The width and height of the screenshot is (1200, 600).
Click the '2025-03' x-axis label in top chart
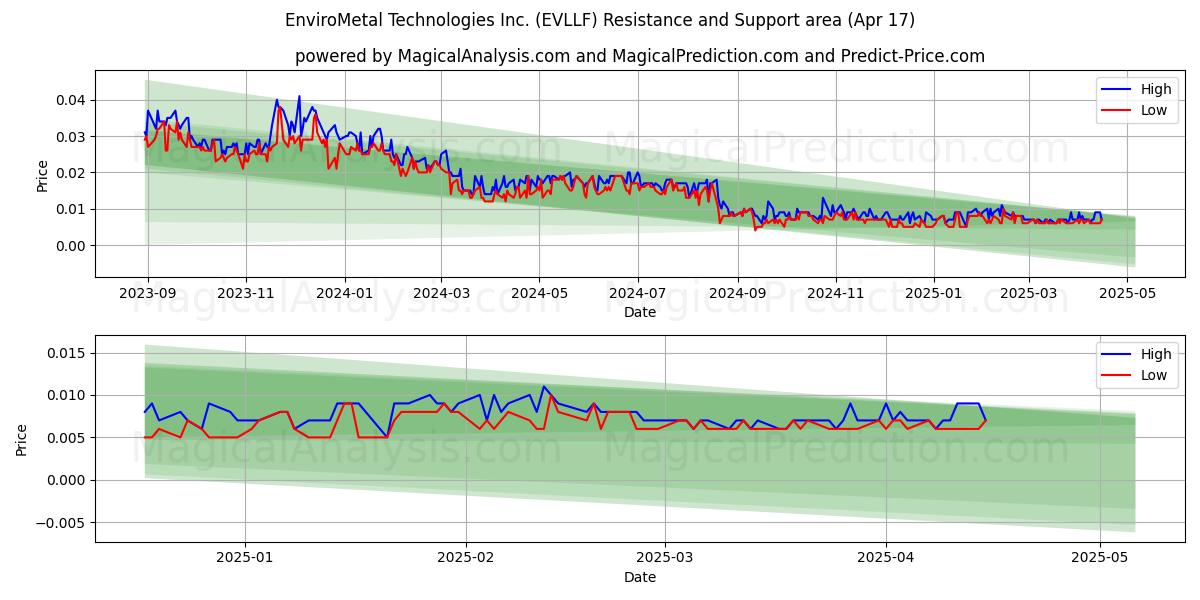1028,294
